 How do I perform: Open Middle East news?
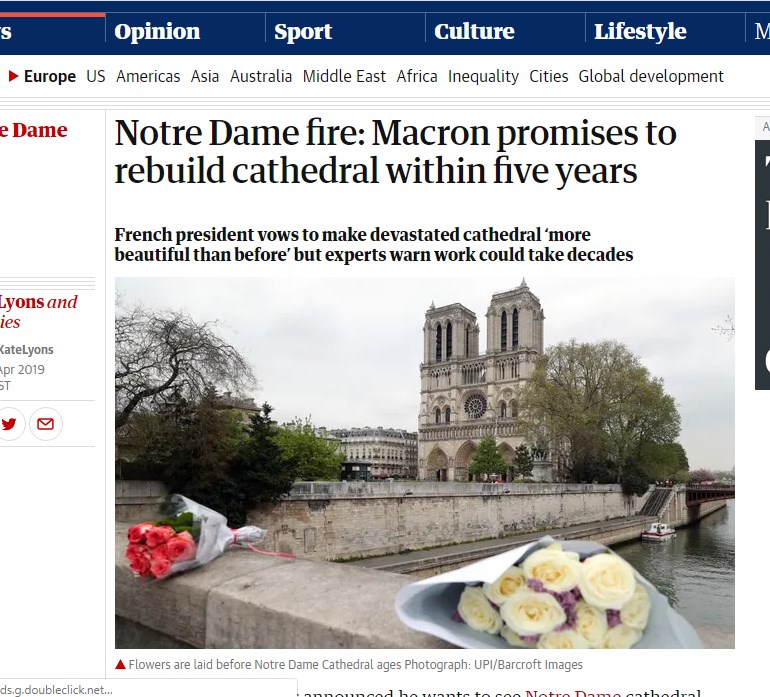coord(344,76)
